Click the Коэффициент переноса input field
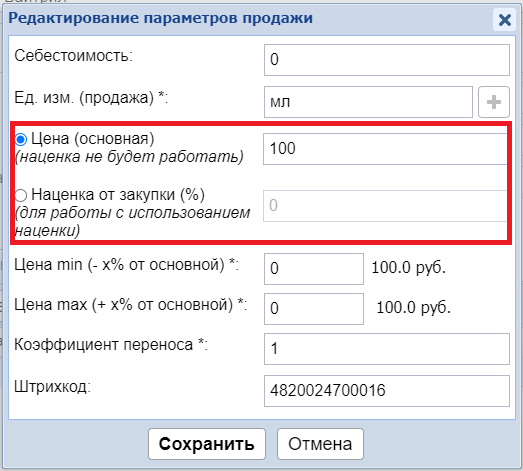Viewport: 523px width, 471px height. pyautogui.click(x=387, y=349)
